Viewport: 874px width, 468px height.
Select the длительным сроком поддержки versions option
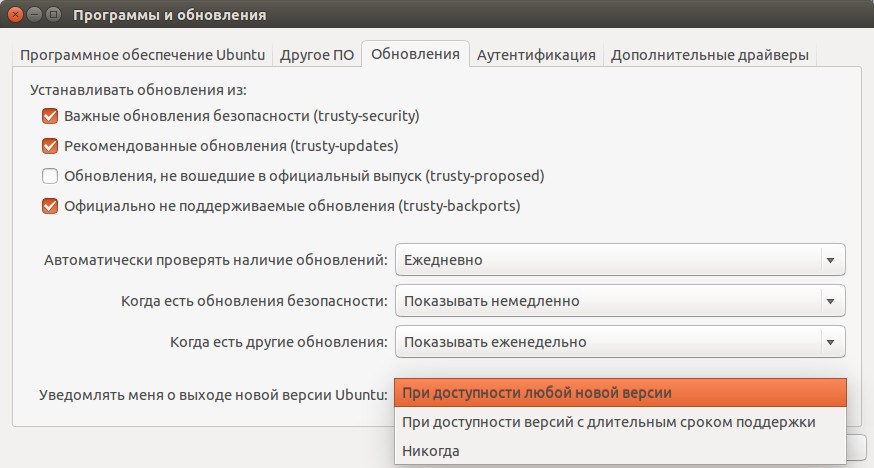(620, 422)
